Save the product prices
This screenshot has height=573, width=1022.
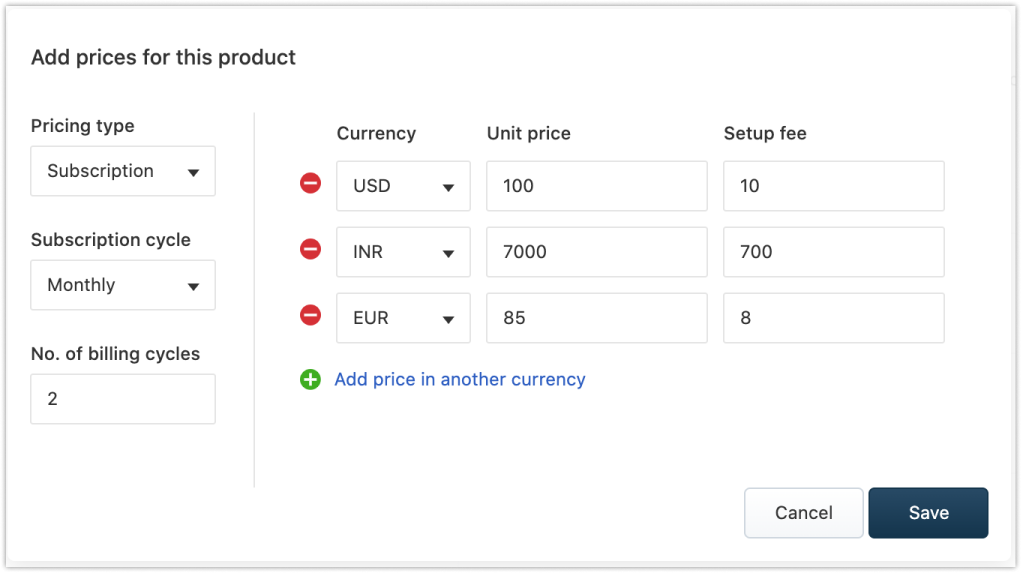(x=928, y=513)
